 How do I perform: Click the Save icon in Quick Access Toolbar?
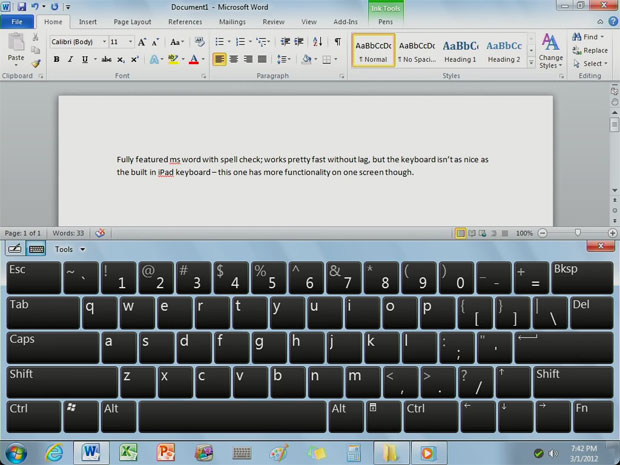(21, 7)
